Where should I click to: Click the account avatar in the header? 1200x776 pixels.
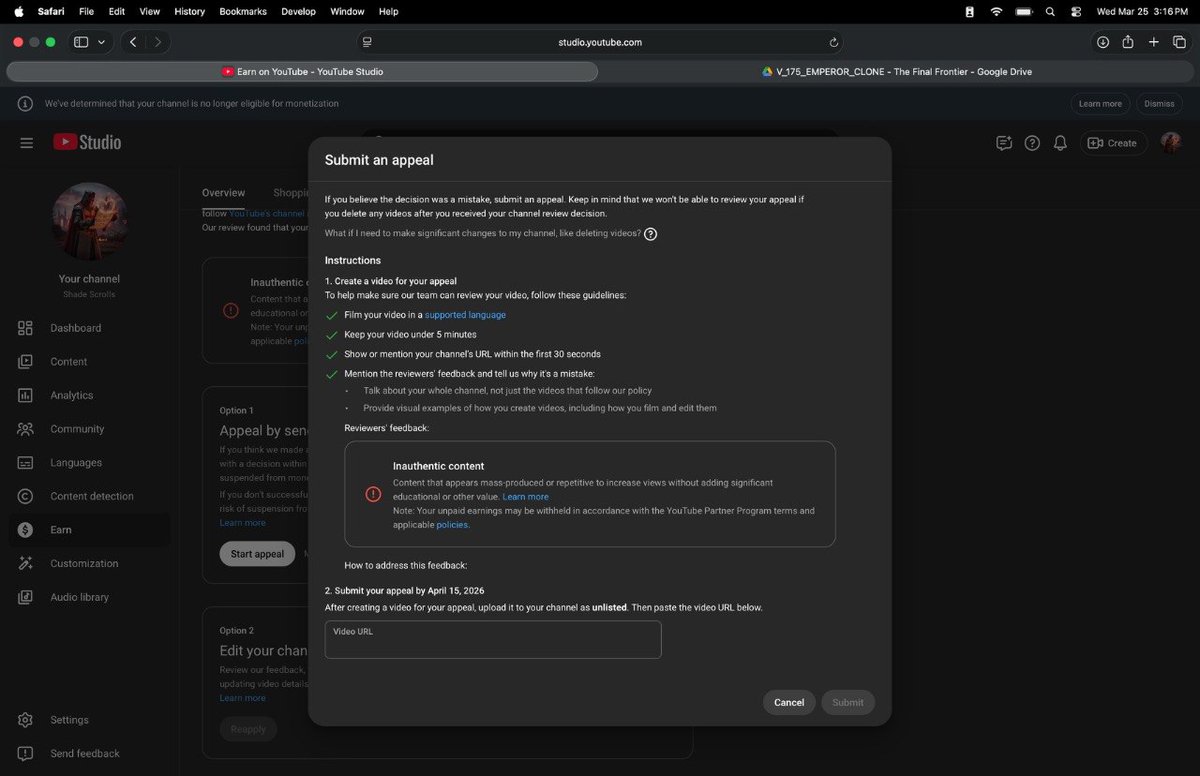[1170, 143]
